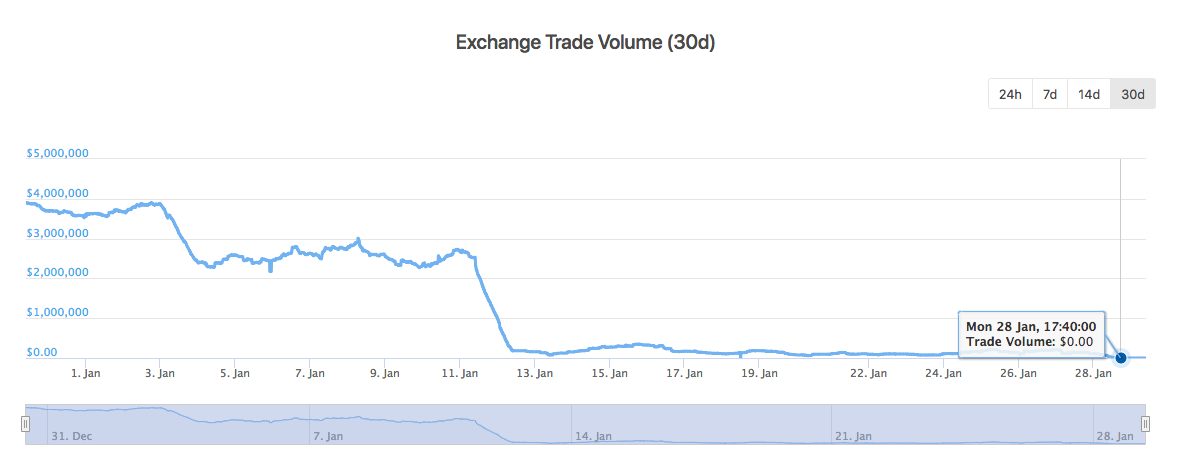Screen dimensions: 1179x468
Task: Click 7. Jan in the navigator strip
Action: coord(330,436)
